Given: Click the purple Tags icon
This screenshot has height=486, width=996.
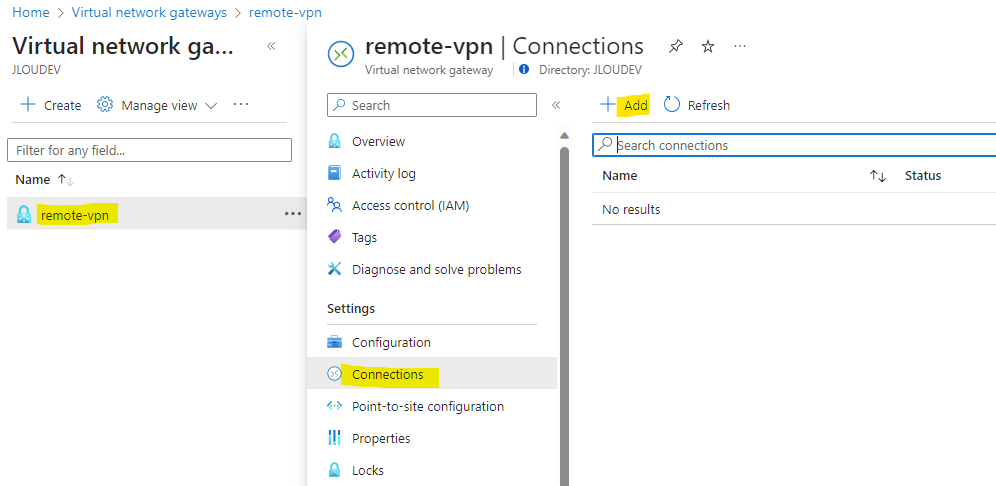Looking at the screenshot, I should (x=334, y=237).
